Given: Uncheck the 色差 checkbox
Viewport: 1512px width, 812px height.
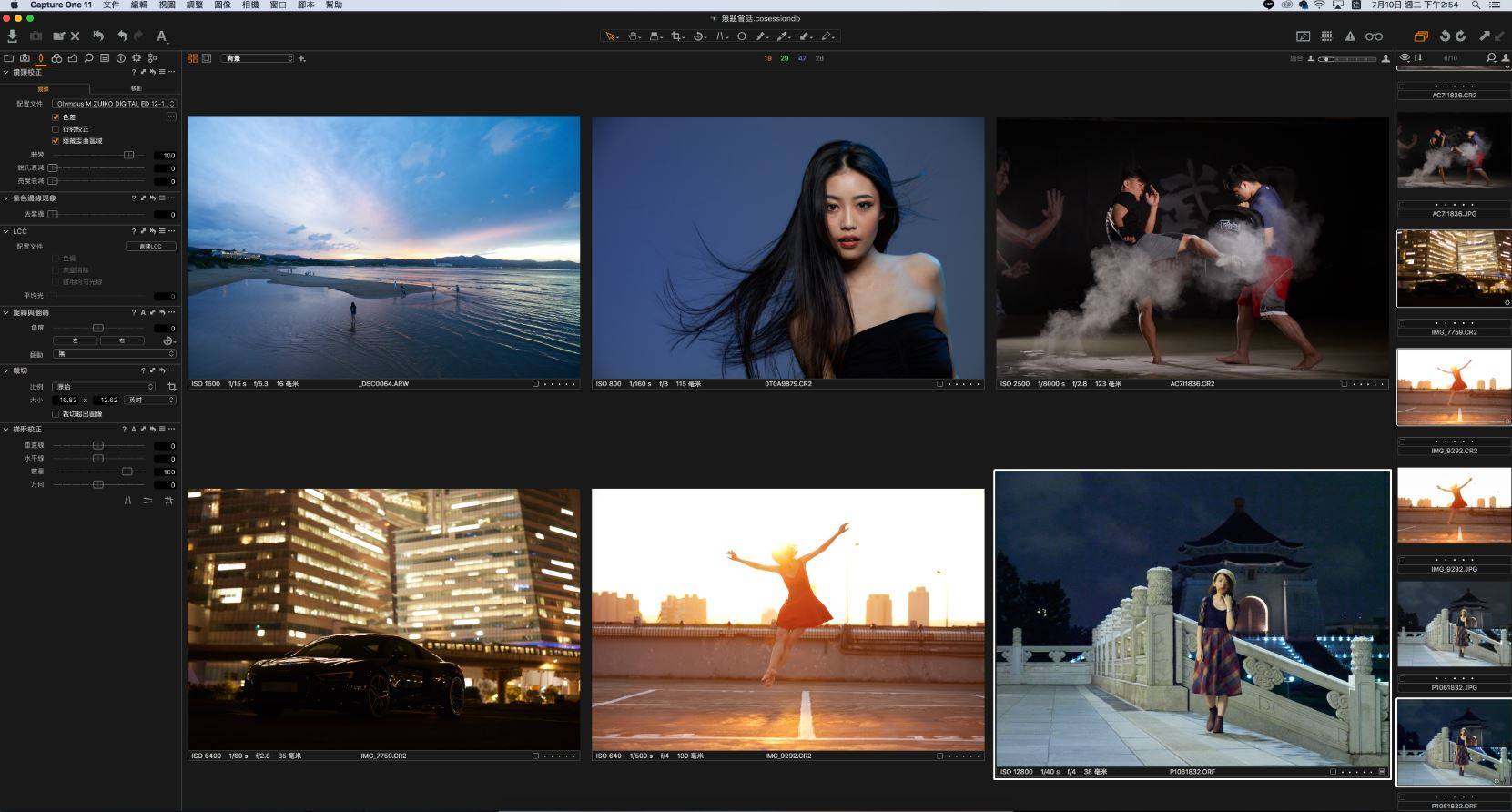Looking at the screenshot, I should click(x=56, y=117).
